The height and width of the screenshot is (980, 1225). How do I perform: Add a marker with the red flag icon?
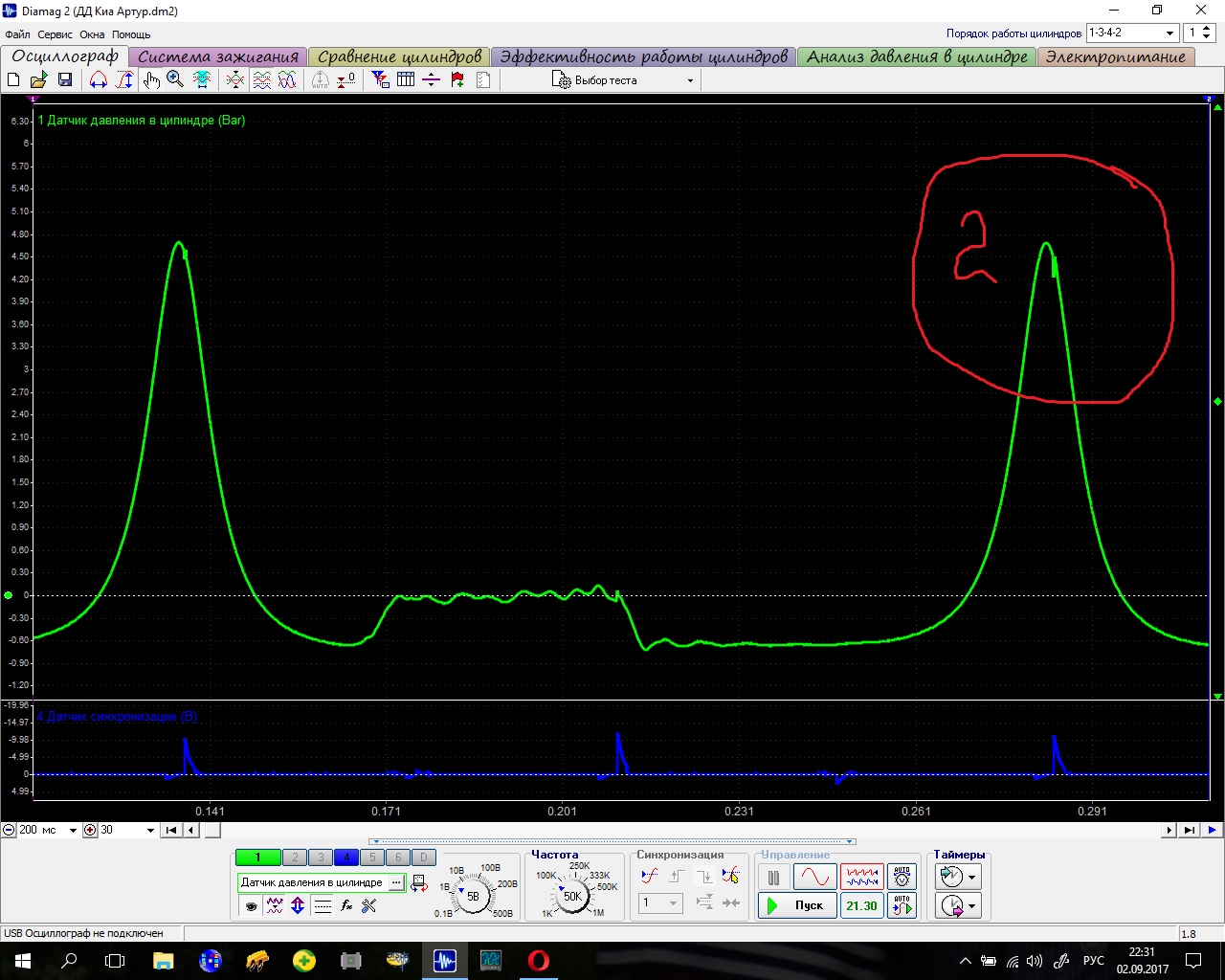coord(457,80)
